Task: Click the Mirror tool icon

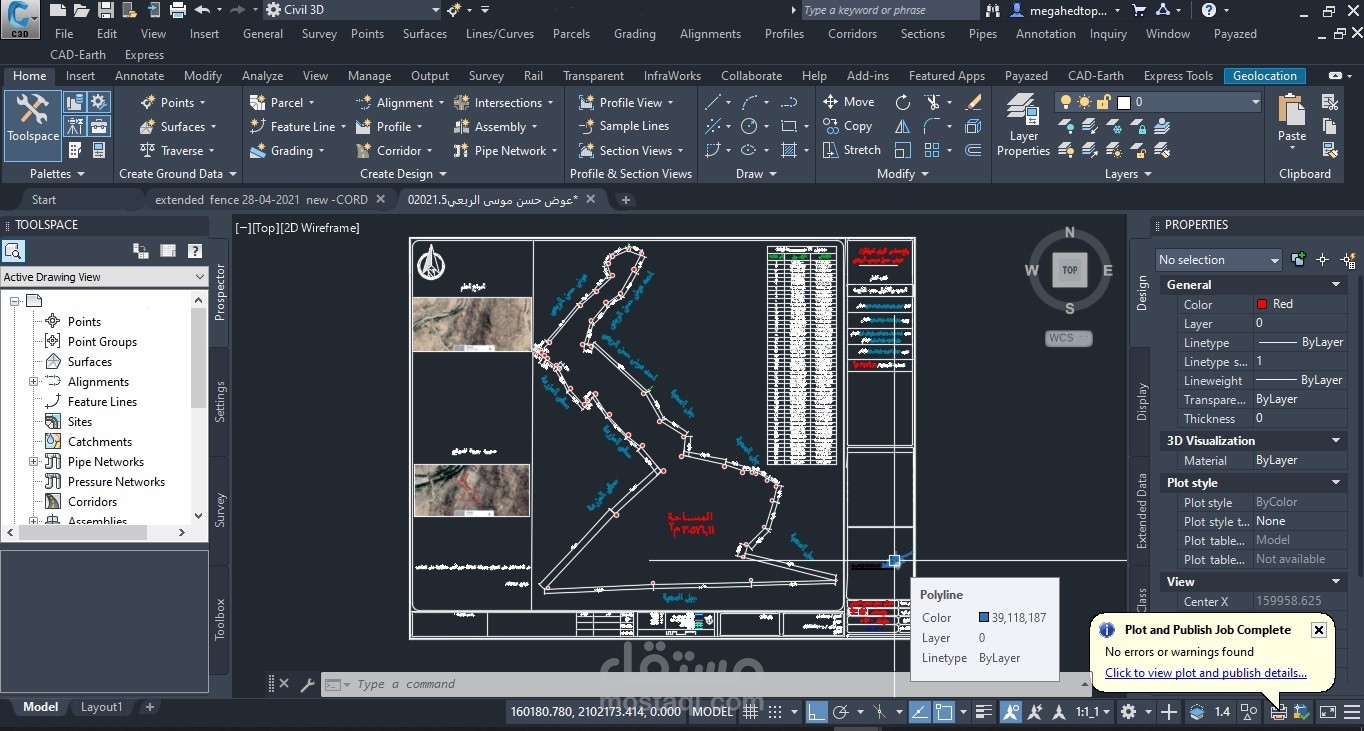Action: [x=903, y=126]
